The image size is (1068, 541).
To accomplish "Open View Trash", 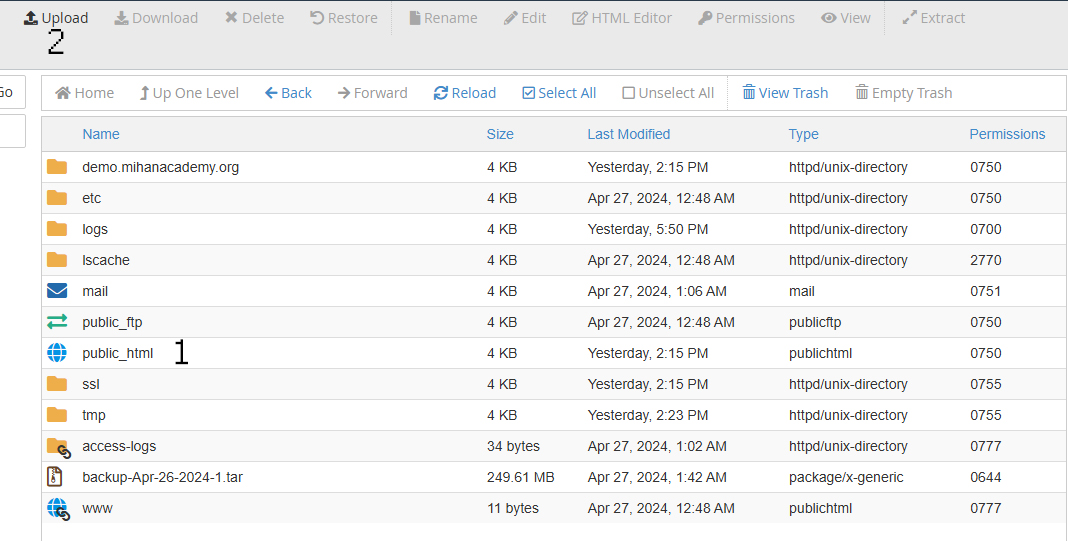I will coord(785,93).
